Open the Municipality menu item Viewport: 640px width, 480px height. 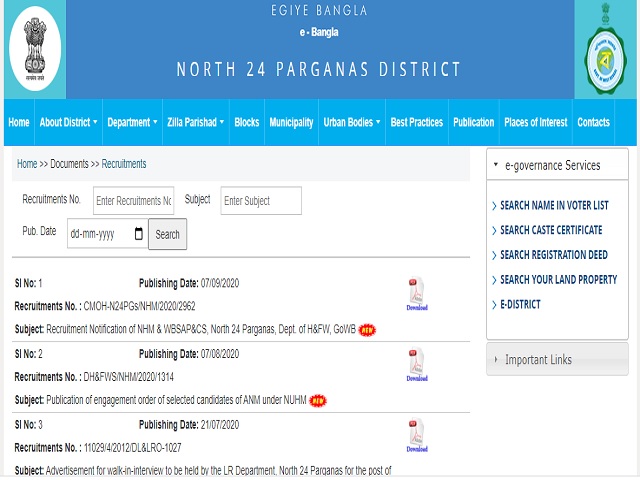coord(291,122)
